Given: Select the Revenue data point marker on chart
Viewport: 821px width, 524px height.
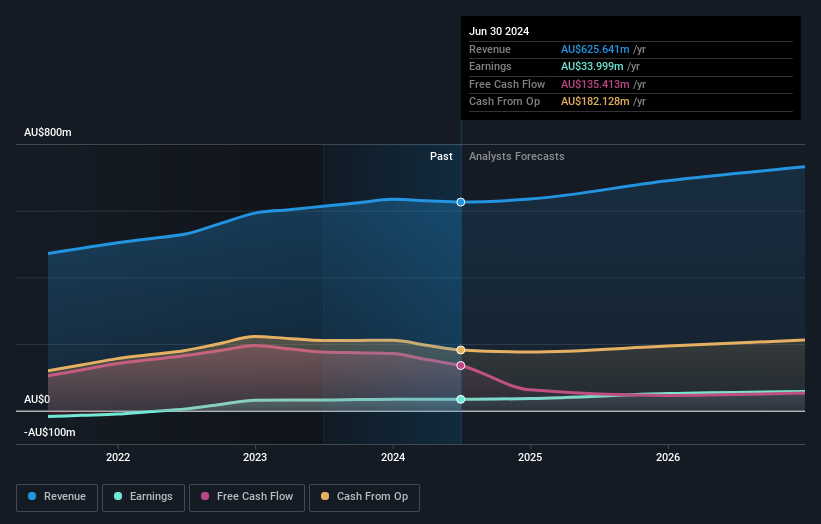Looking at the screenshot, I should [461, 202].
